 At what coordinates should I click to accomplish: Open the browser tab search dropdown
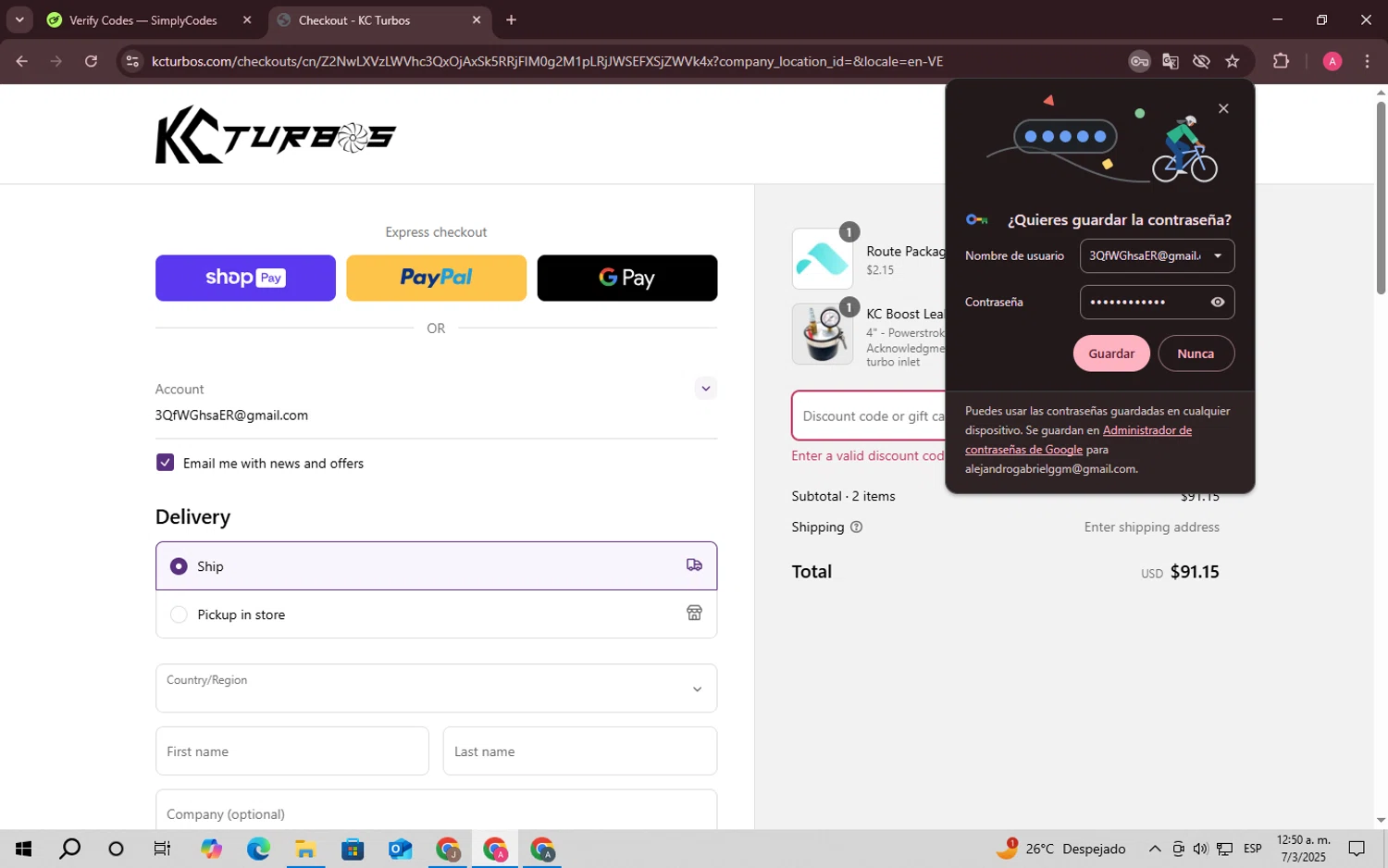pos(19,19)
